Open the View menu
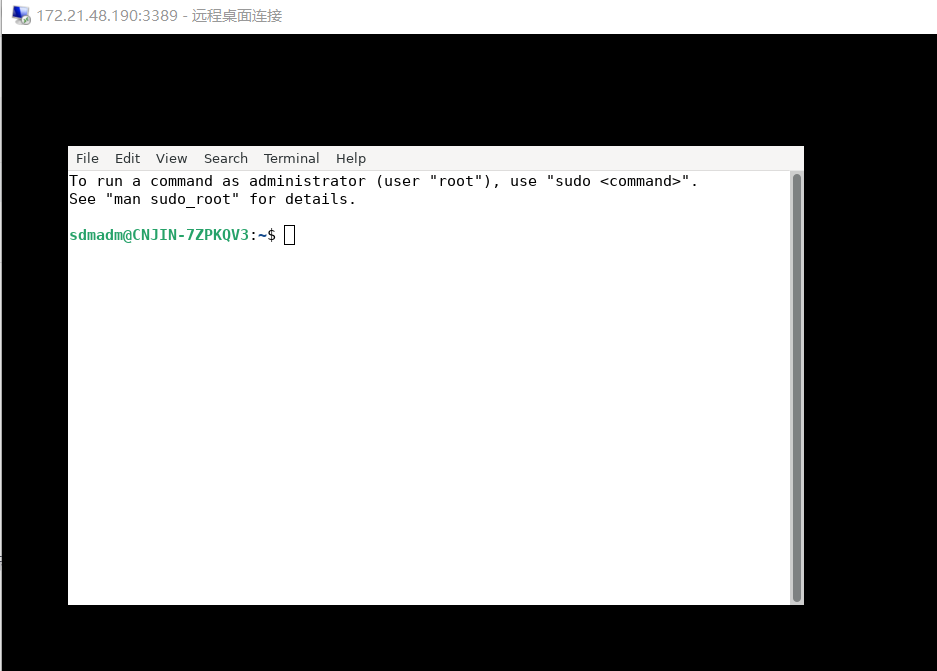This screenshot has height=671, width=937. (172, 158)
